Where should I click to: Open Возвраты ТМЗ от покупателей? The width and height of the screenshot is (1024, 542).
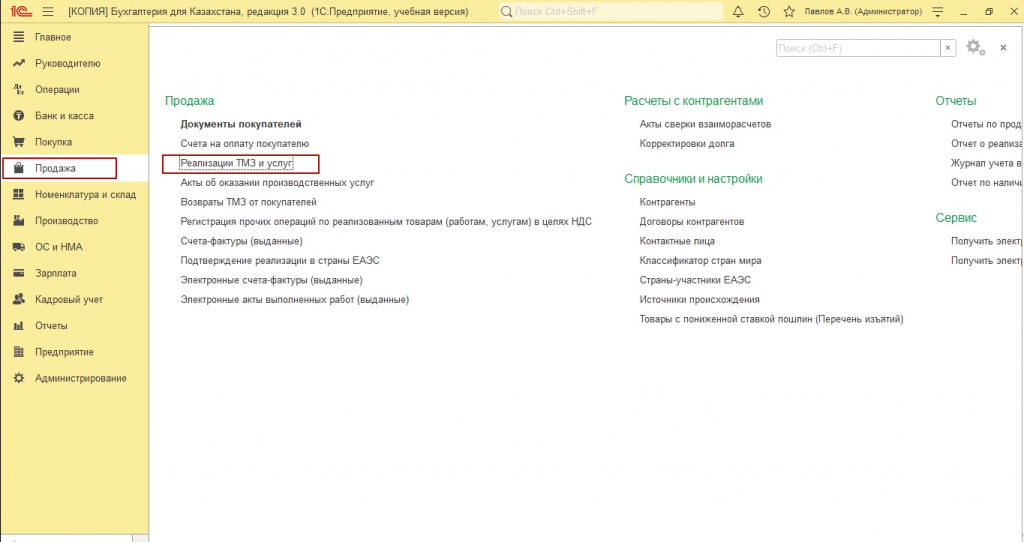coord(248,202)
